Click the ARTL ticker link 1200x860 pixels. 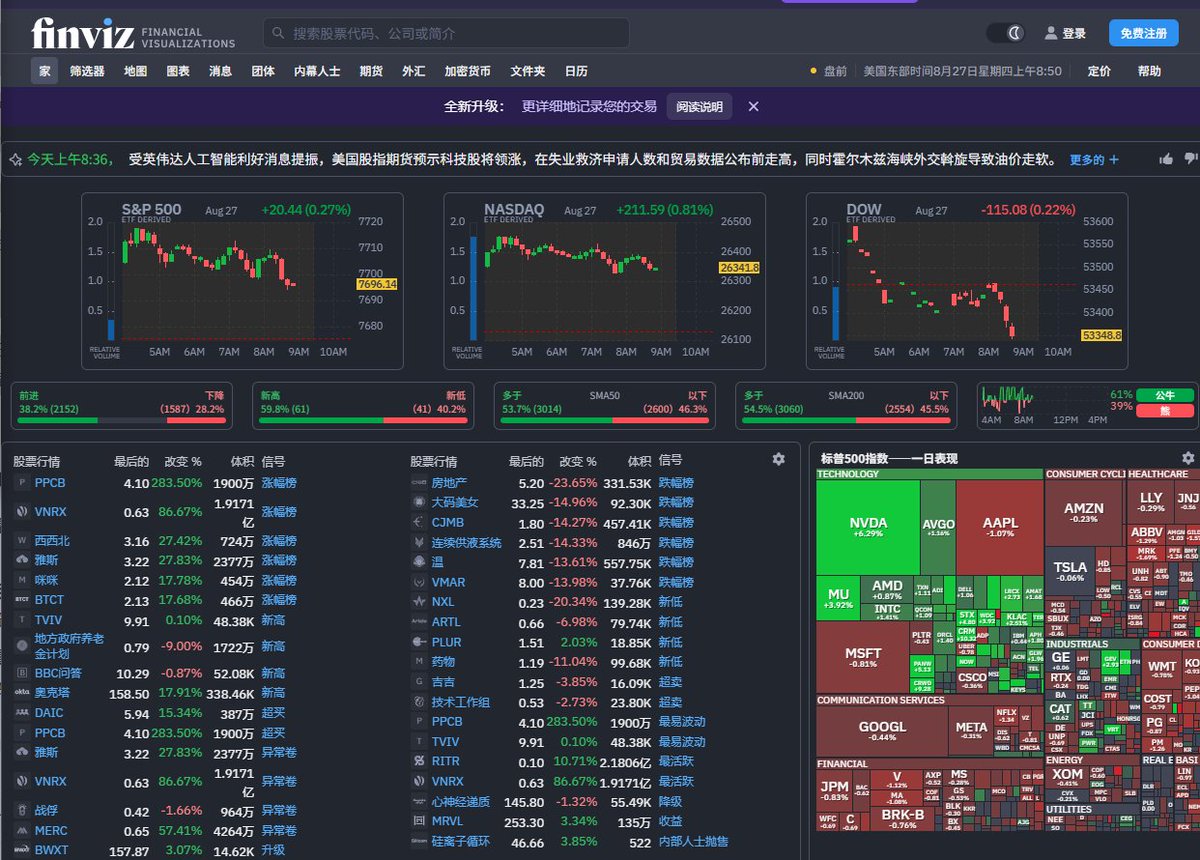coord(446,622)
